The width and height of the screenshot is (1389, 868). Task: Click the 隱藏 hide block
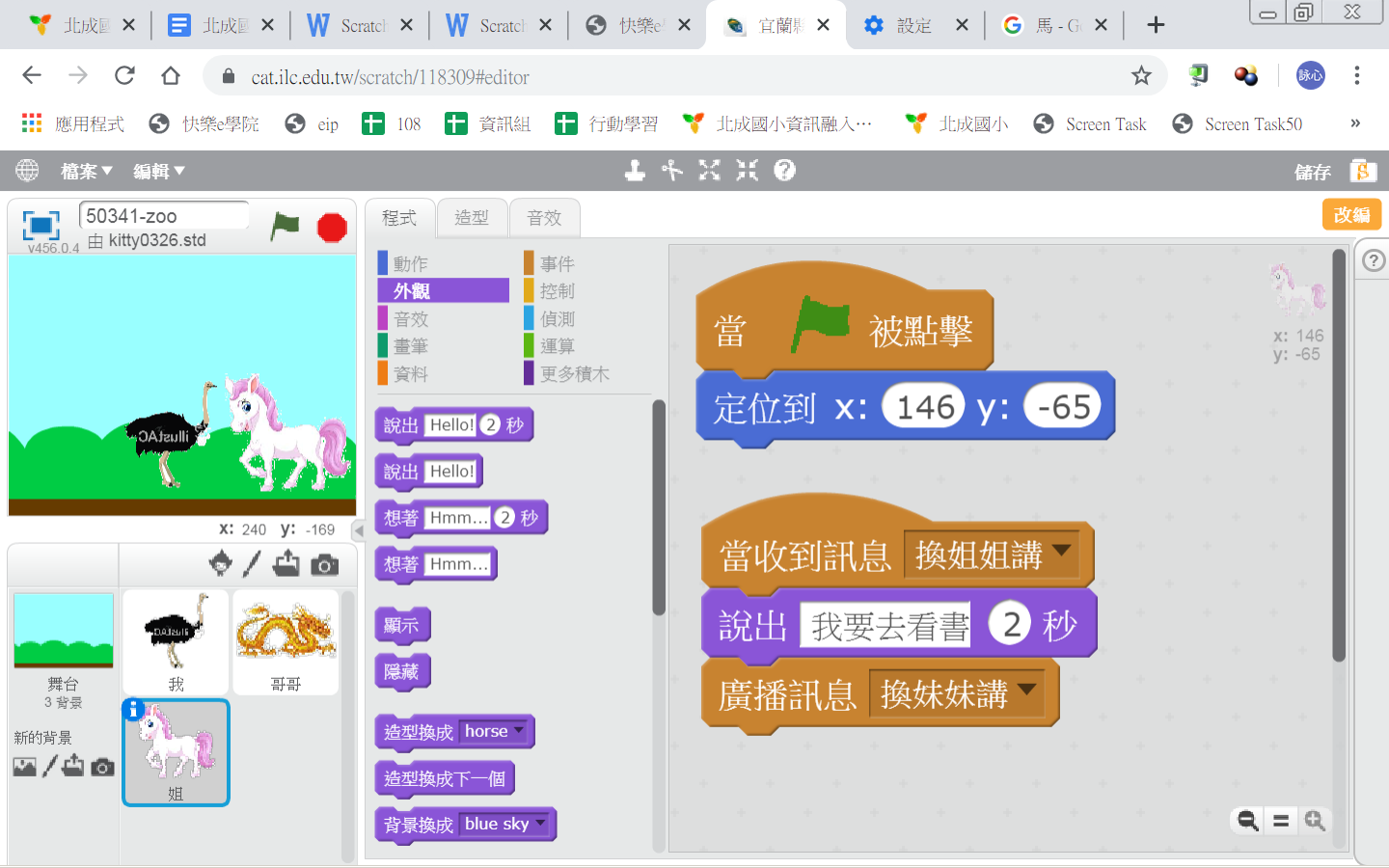click(402, 671)
